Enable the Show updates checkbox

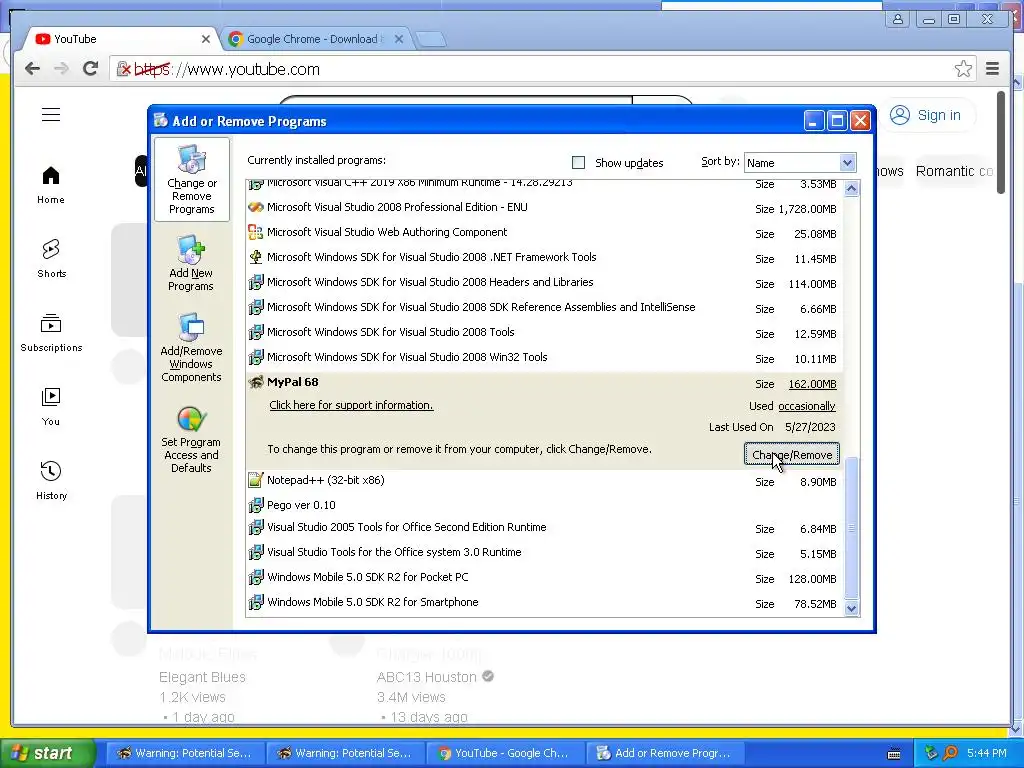coord(578,163)
